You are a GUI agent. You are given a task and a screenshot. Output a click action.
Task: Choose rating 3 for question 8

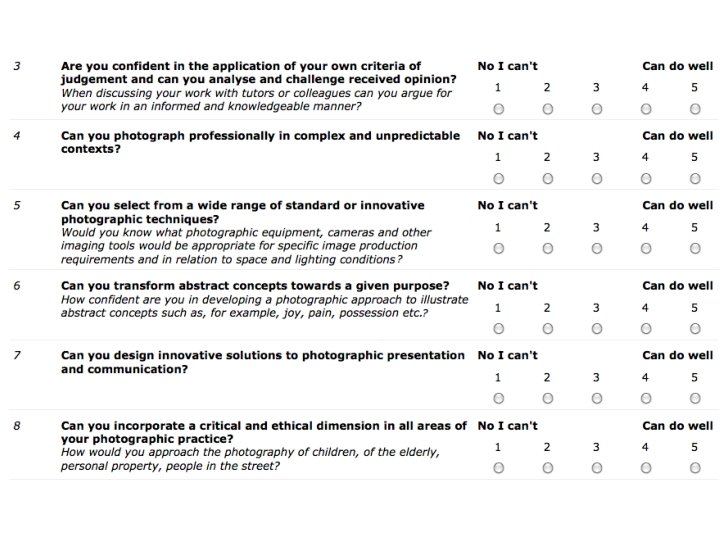(596, 468)
